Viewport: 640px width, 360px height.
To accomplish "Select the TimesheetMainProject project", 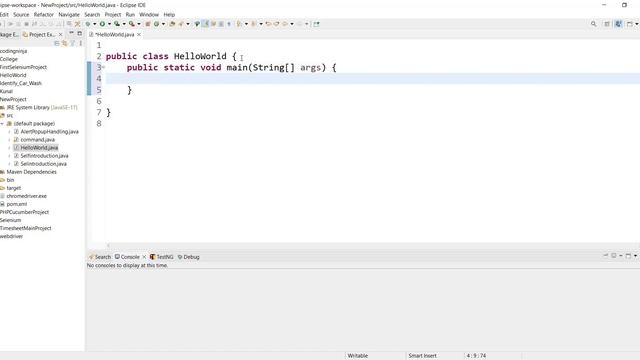I will coord(26,228).
